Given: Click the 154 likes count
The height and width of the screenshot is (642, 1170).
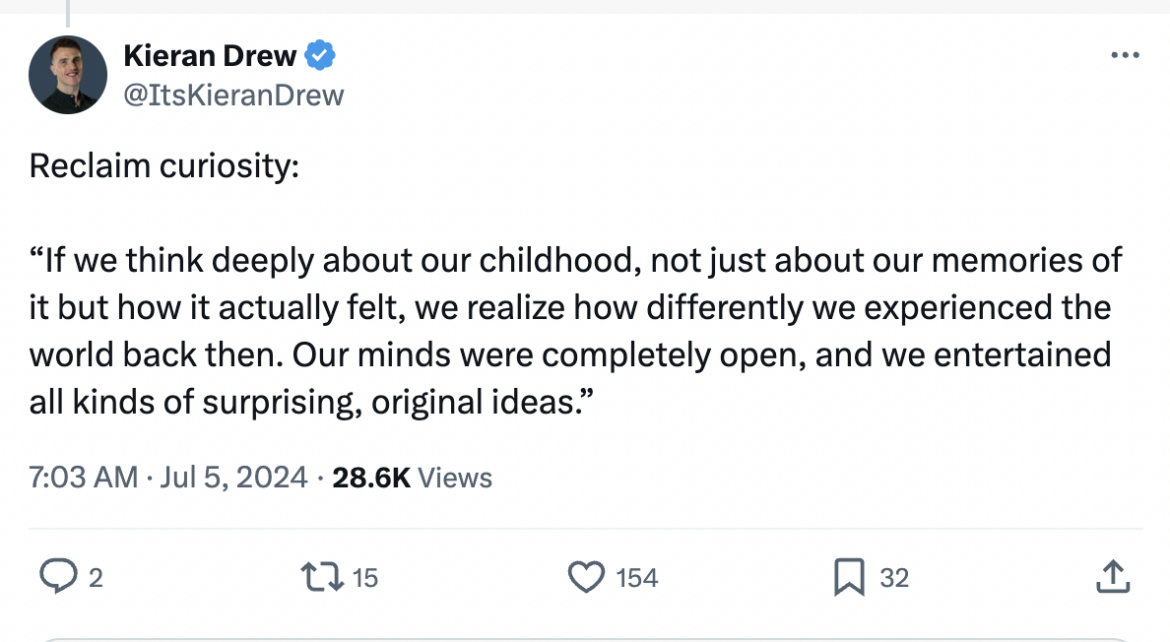Looking at the screenshot, I should [x=637, y=577].
